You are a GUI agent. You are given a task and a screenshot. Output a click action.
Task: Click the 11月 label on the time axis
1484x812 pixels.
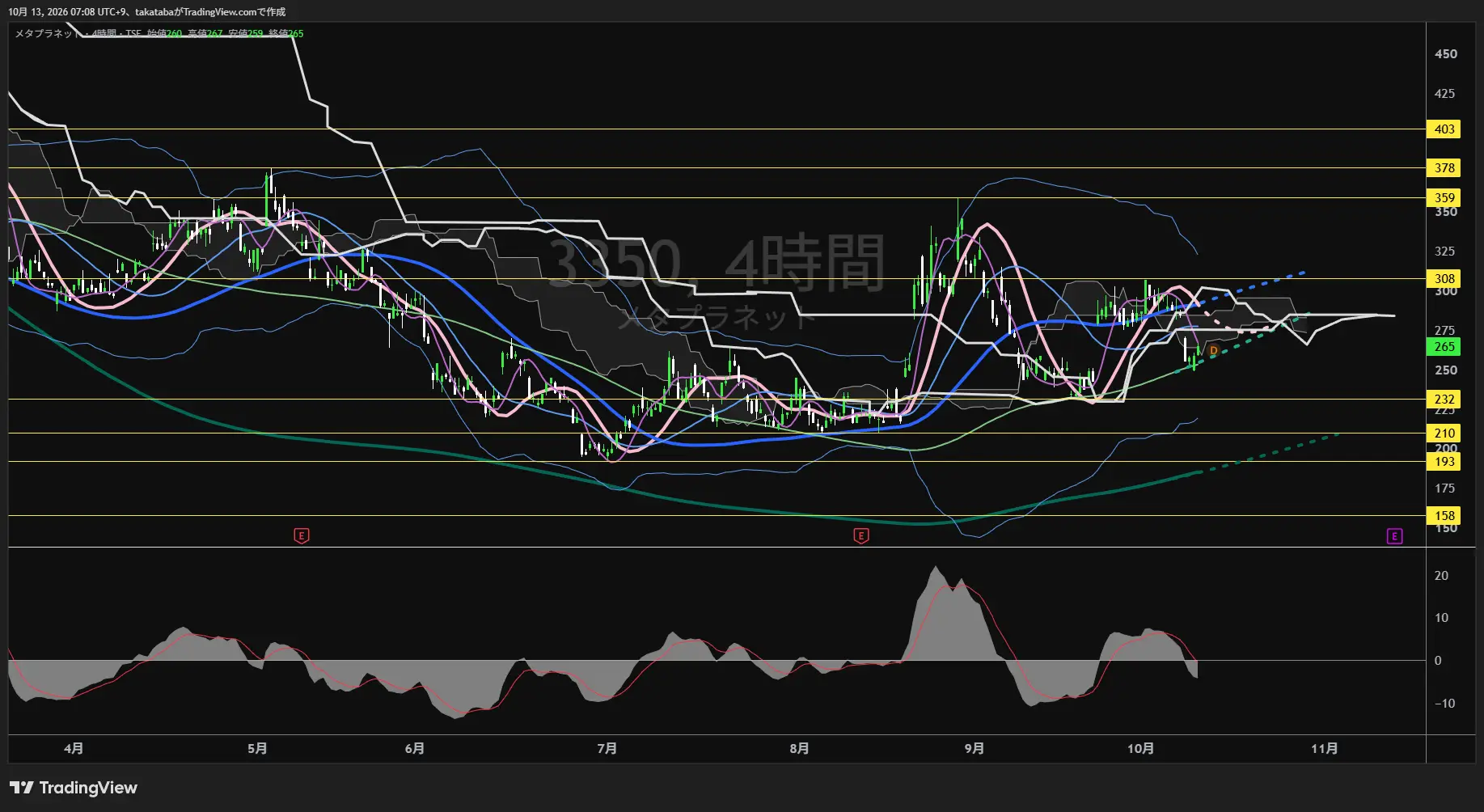click(1324, 748)
